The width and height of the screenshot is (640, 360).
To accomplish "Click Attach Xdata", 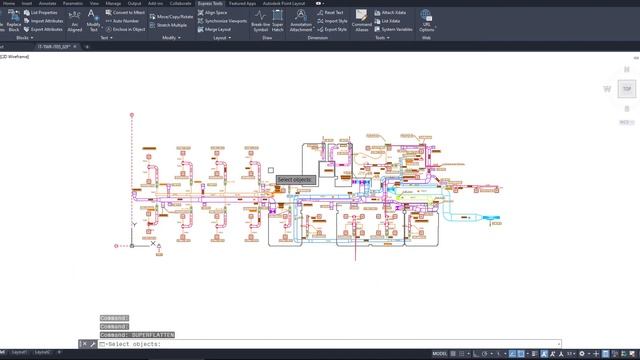I will pyautogui.click(x=390, y=13).
